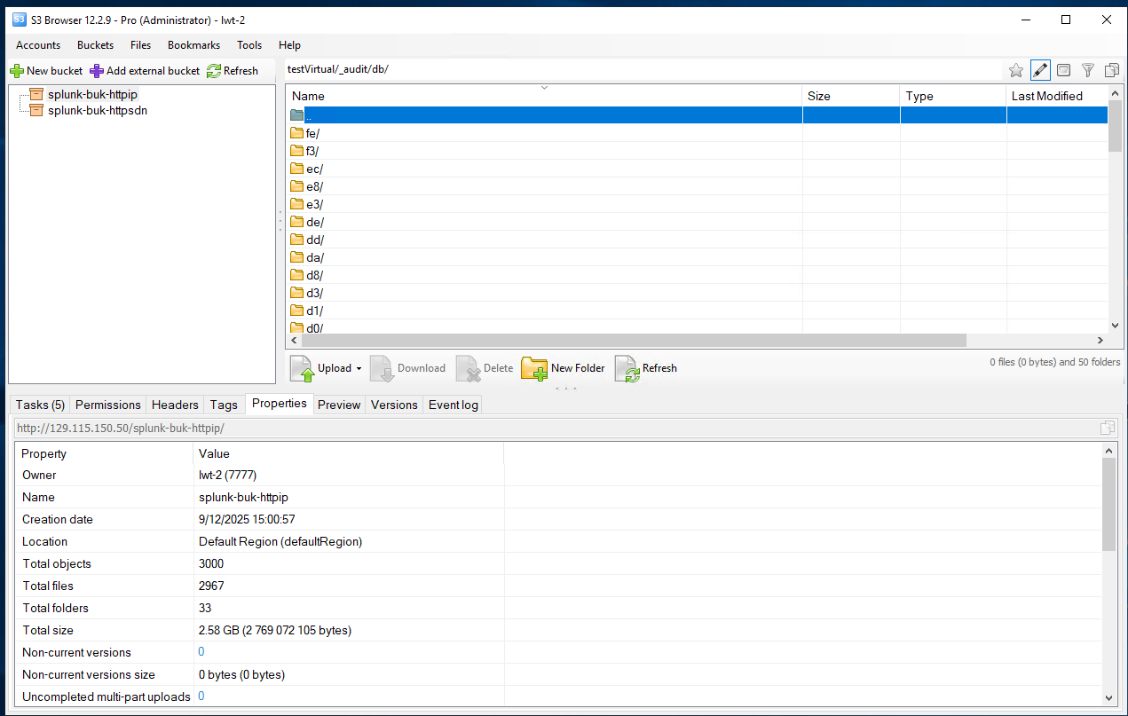Sort files by the Size column header
1128x716 pixels.
pos(850,96)
